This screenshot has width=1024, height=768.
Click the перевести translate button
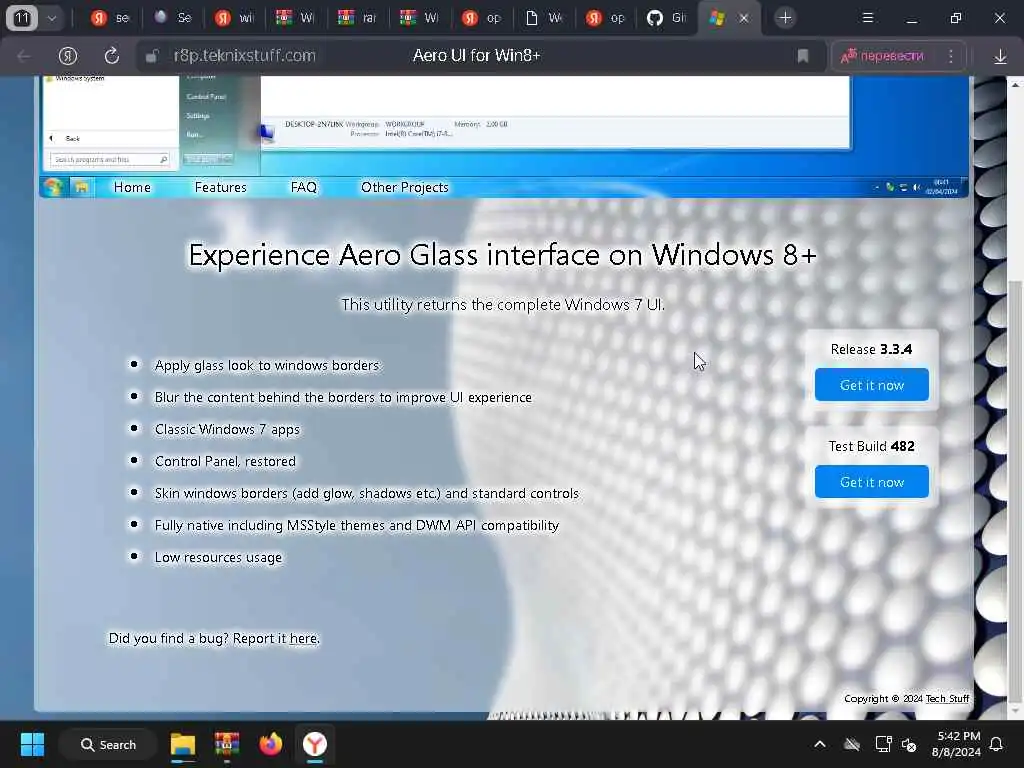tap(882, 56)
